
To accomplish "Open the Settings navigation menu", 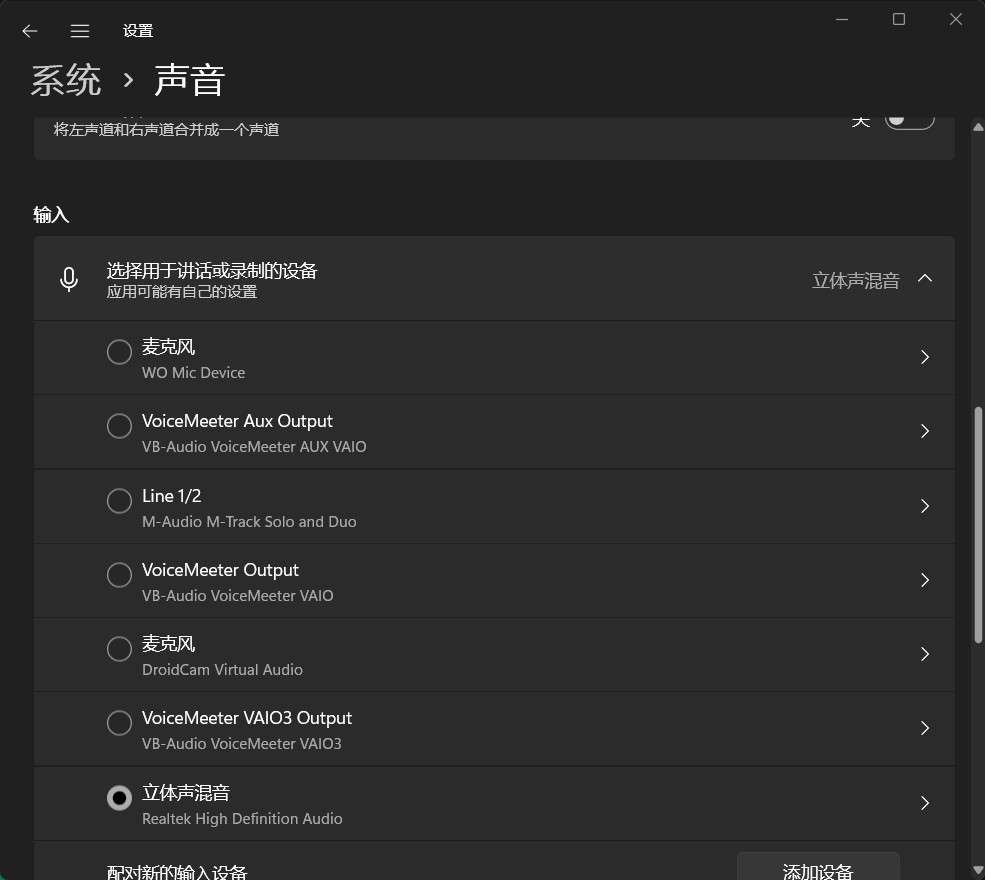I will [79, 30].
